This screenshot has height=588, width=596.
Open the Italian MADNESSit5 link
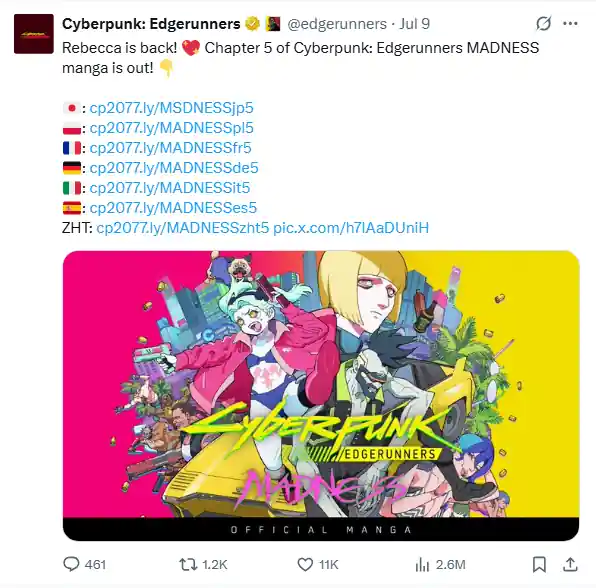click(x=170, y=188)
